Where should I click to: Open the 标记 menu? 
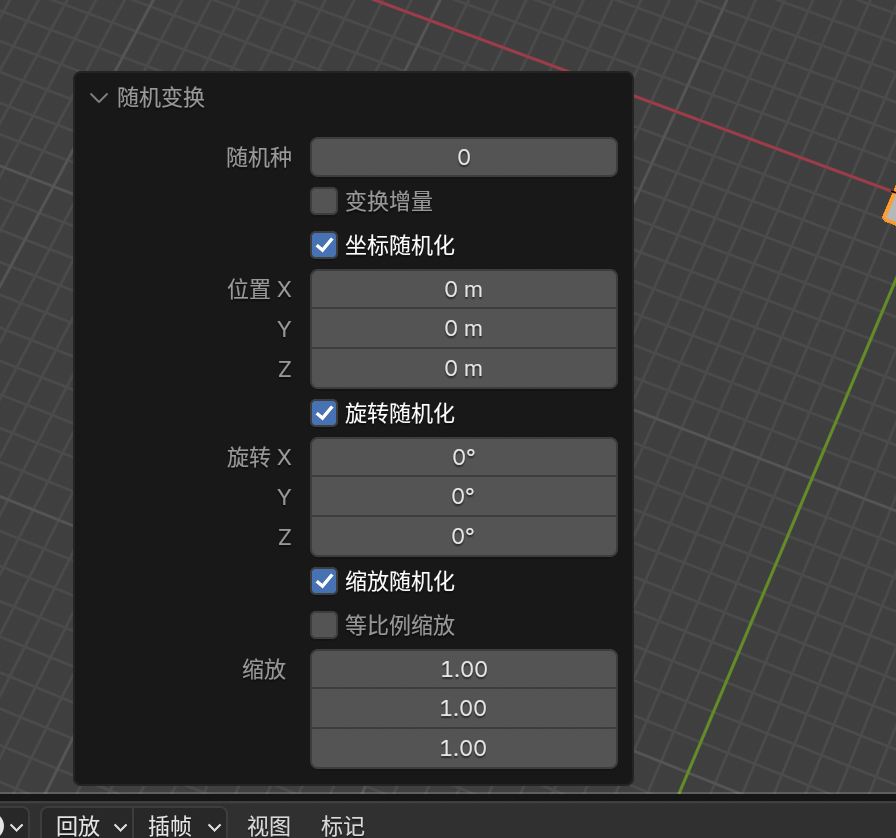[x=342, y=825]
